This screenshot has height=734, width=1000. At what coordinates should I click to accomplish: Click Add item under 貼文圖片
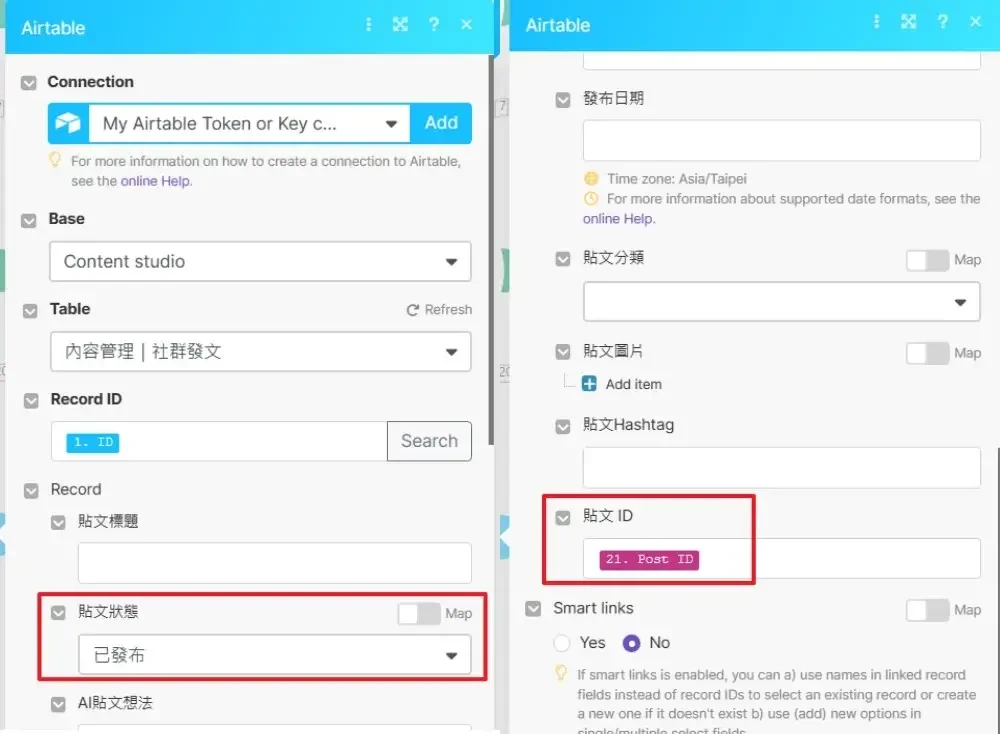(x=633, y=384)
